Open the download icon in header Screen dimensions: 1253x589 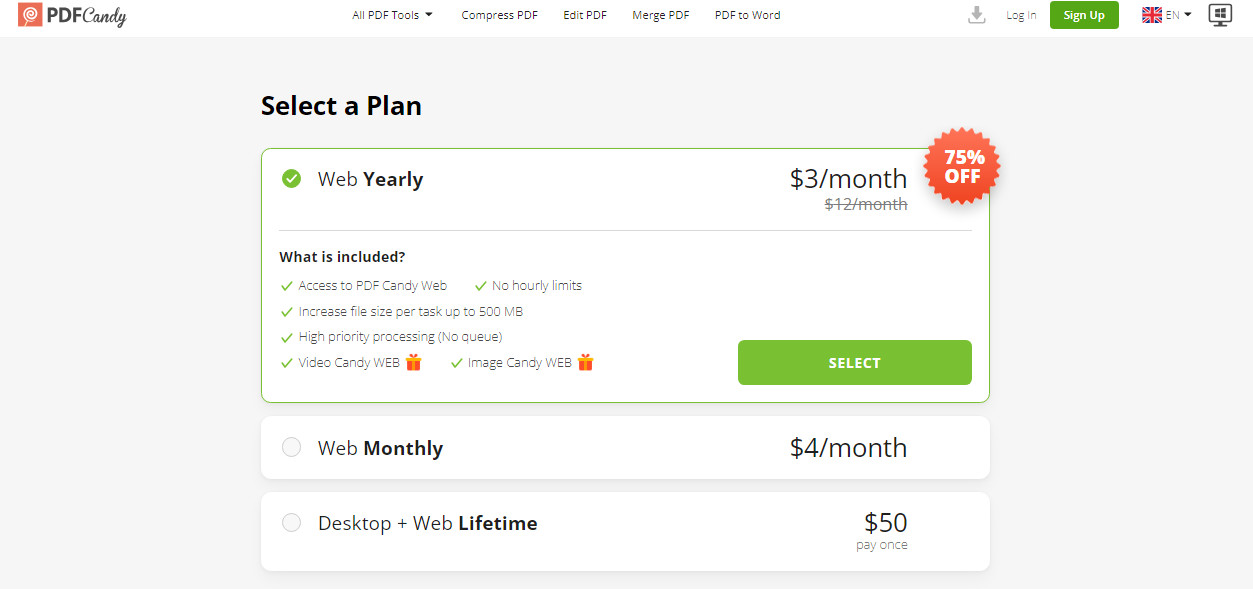977,15
